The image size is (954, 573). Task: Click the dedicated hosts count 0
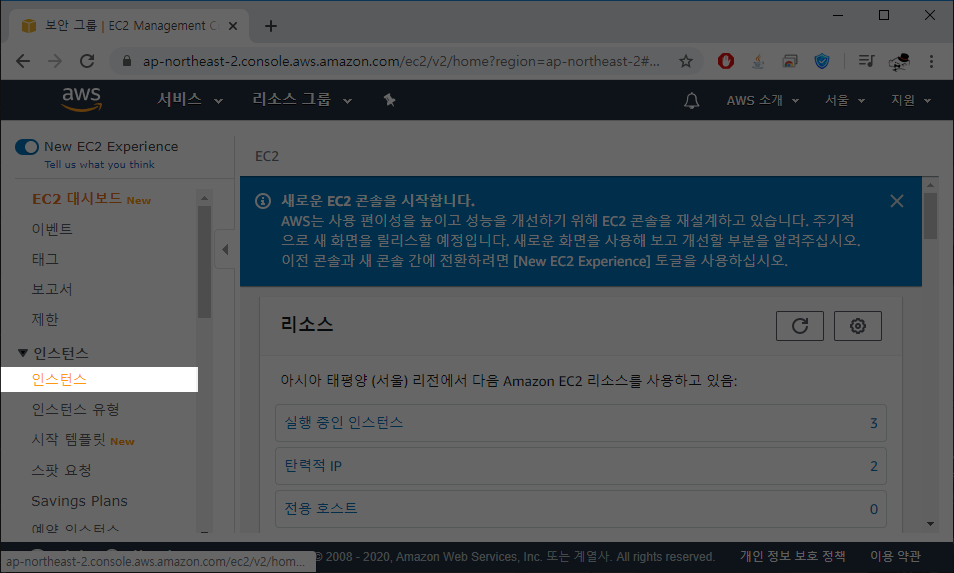(874, 509)
